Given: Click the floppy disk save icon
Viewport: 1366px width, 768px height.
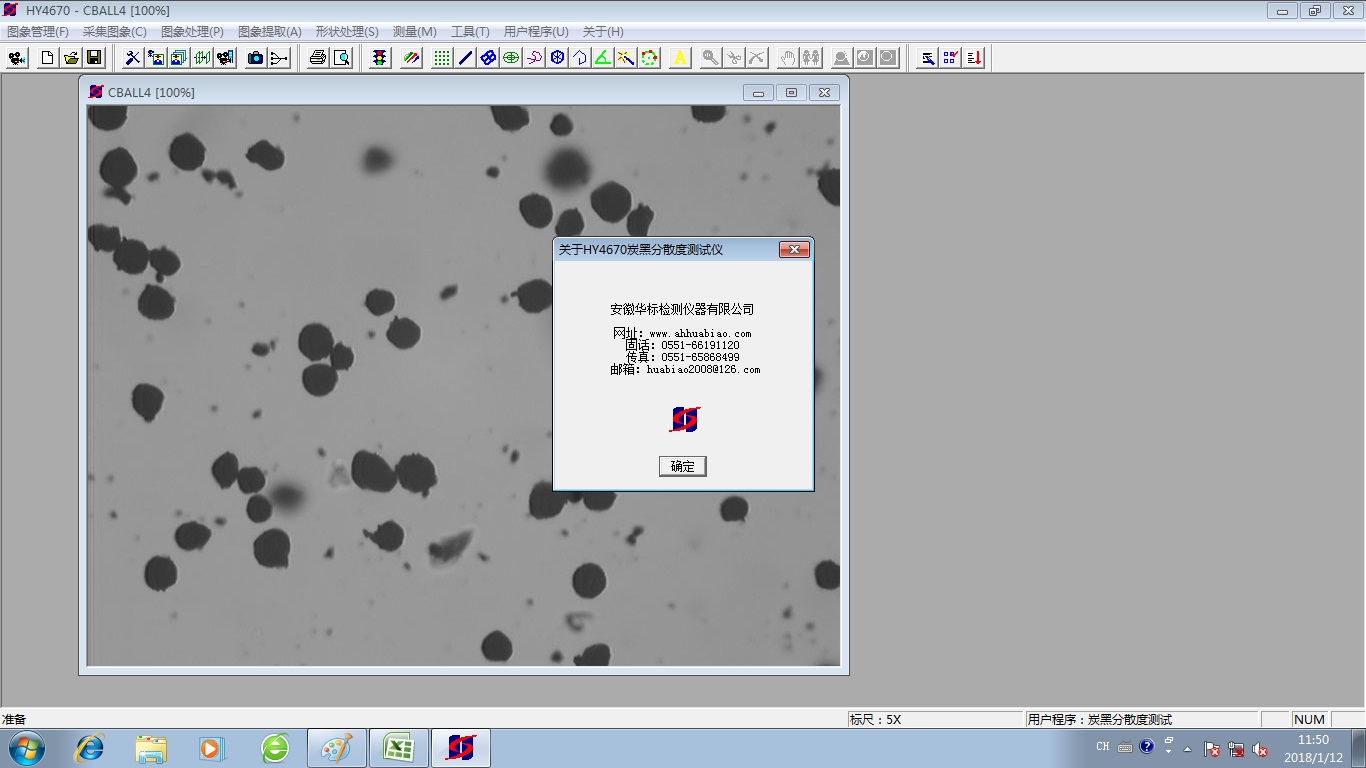Looking at the screenshot, I should click(x=94, y=58).
